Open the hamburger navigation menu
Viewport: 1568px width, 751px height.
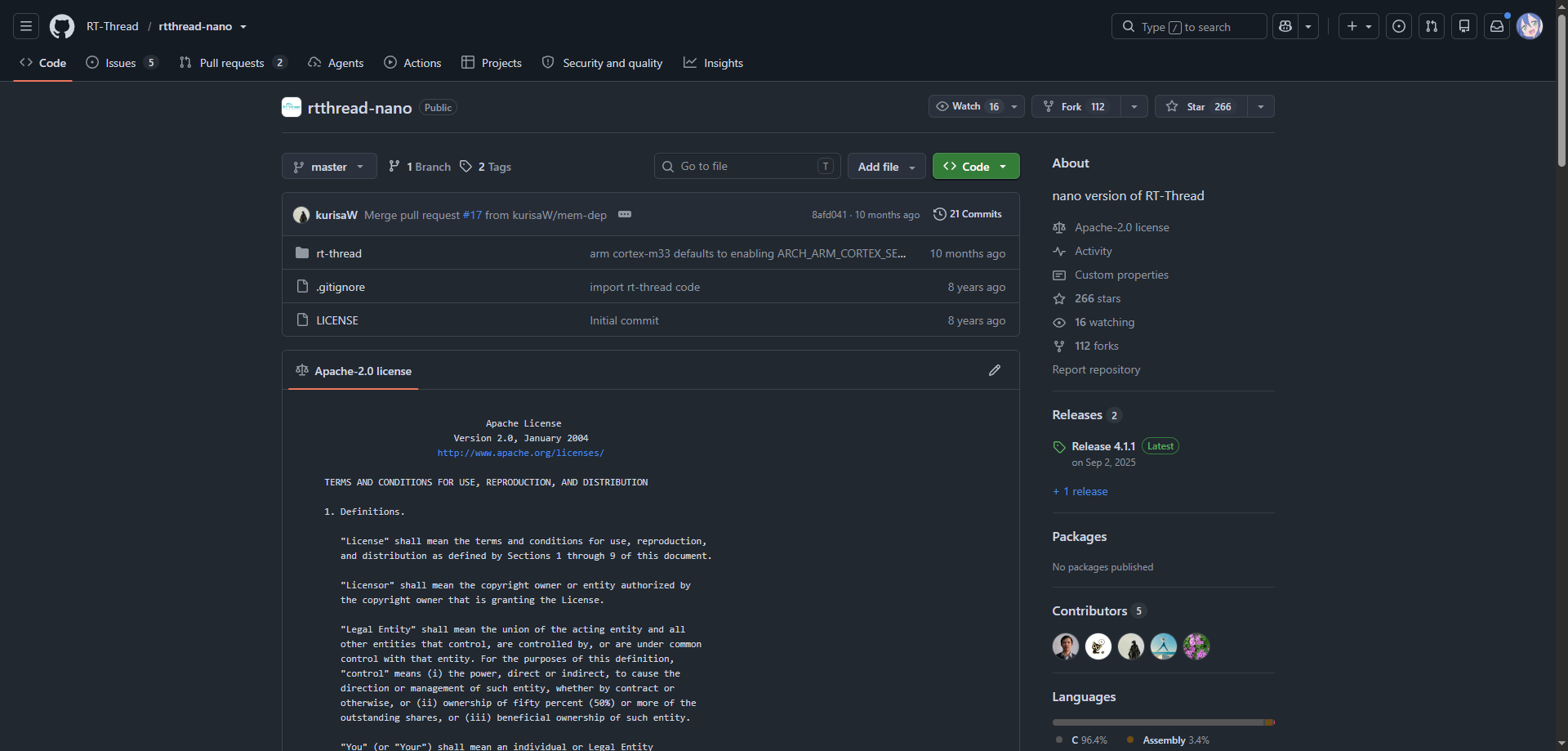[x=26, y=26]
